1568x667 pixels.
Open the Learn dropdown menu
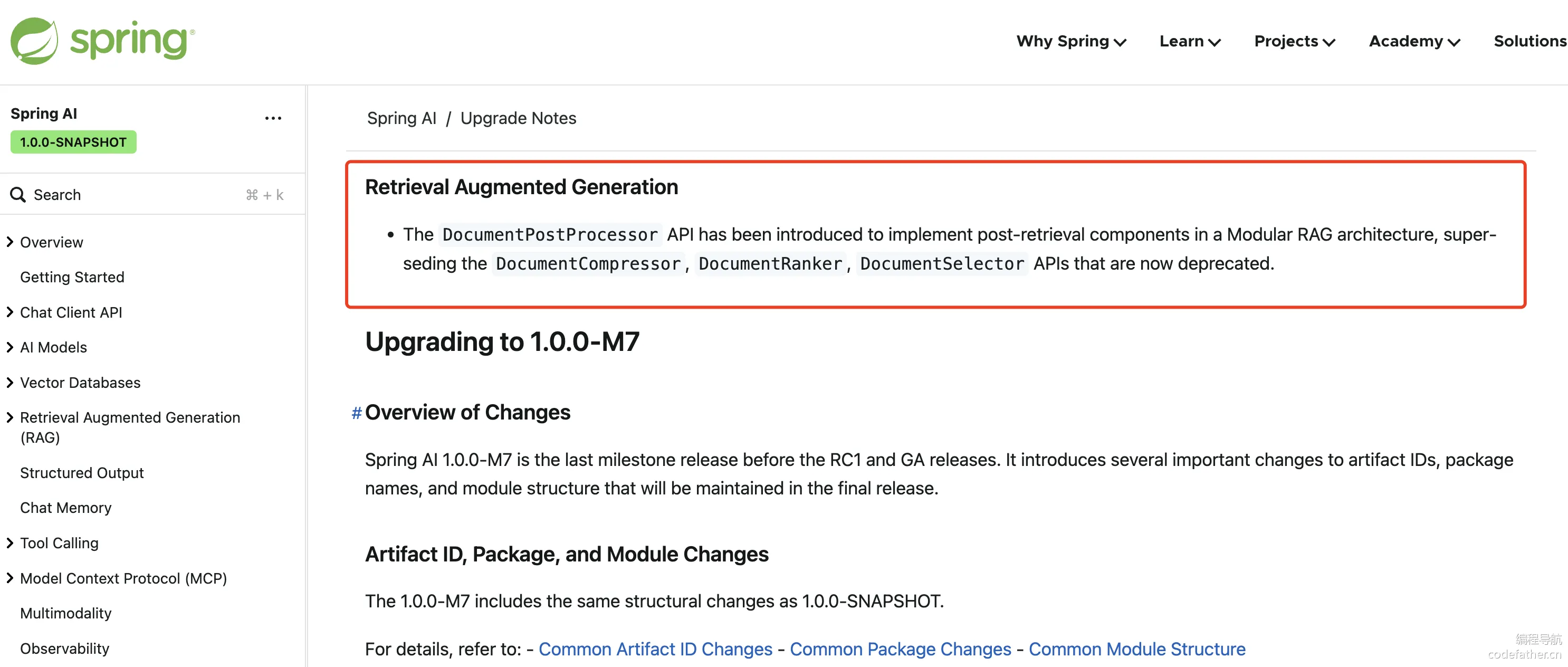(1190, 41)
